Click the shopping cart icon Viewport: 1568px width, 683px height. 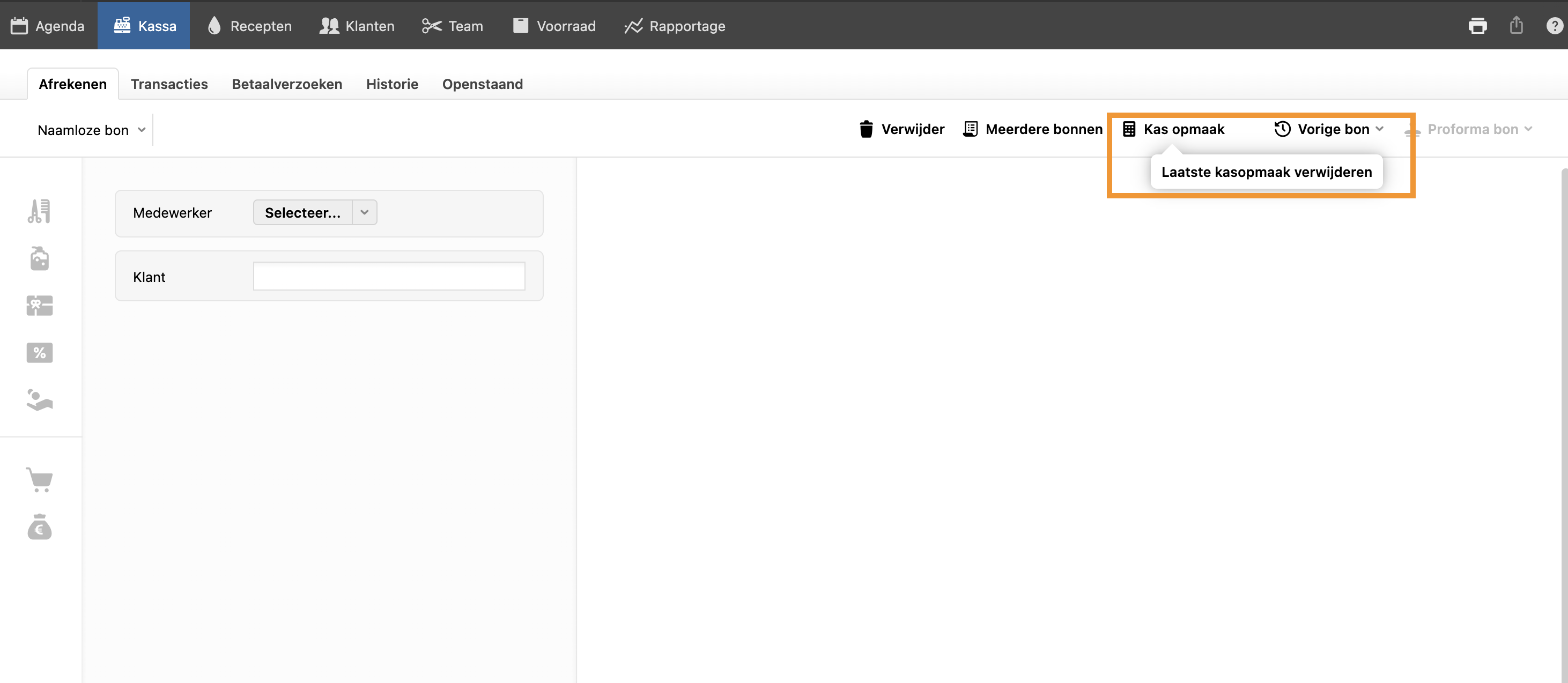39,480
